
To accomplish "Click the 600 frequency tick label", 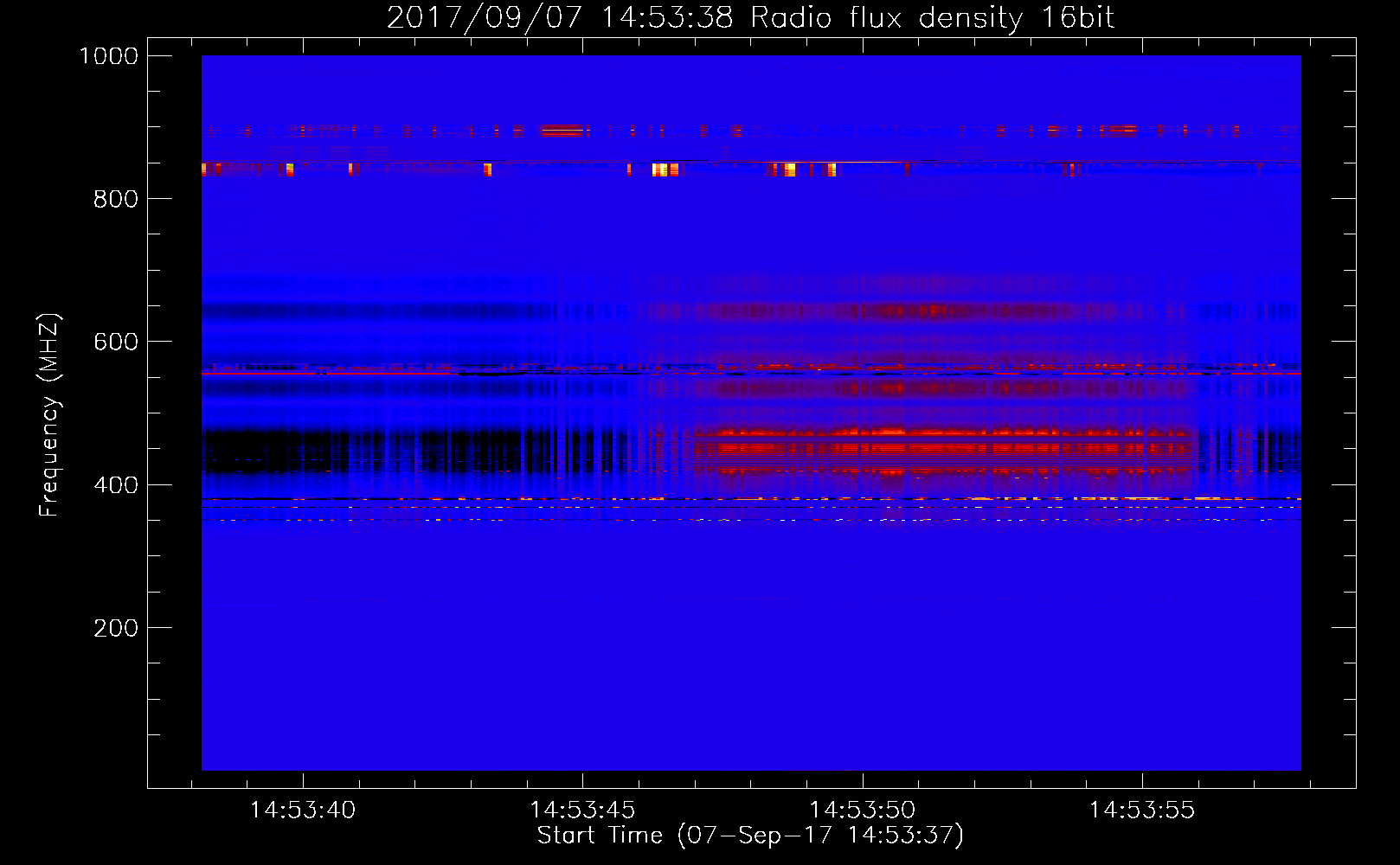I will coord(116,342).
